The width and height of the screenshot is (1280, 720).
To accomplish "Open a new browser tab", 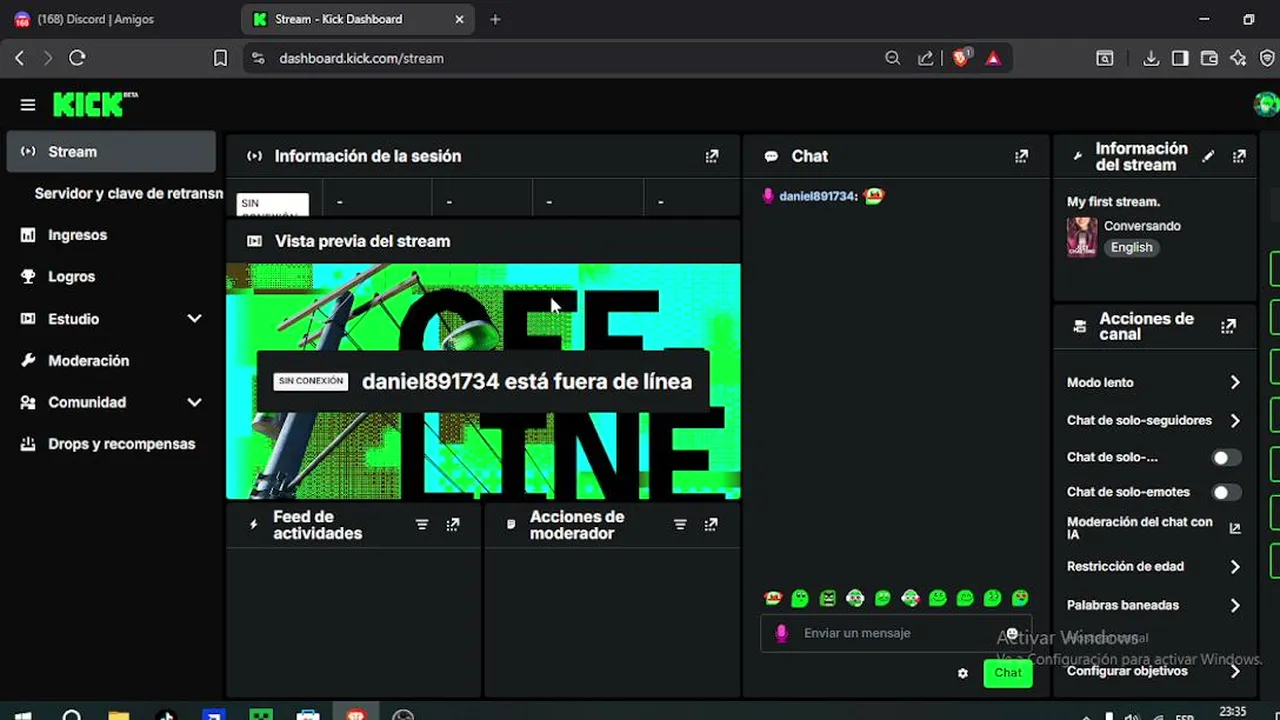I will pyautogui.click(x=495, y=19).
